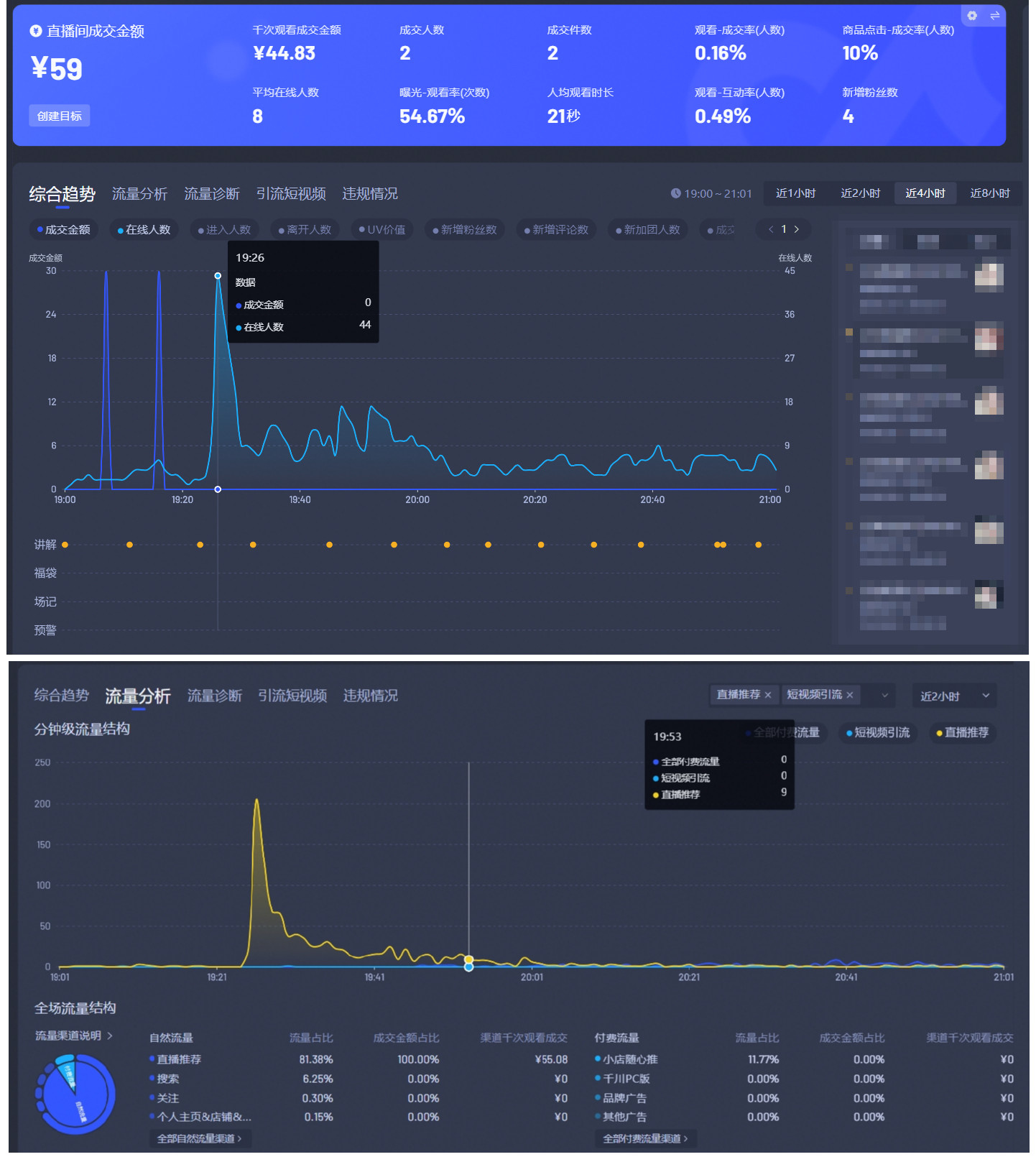Open 引流短视频 tab in upper panel

click(x=291, y=194)
